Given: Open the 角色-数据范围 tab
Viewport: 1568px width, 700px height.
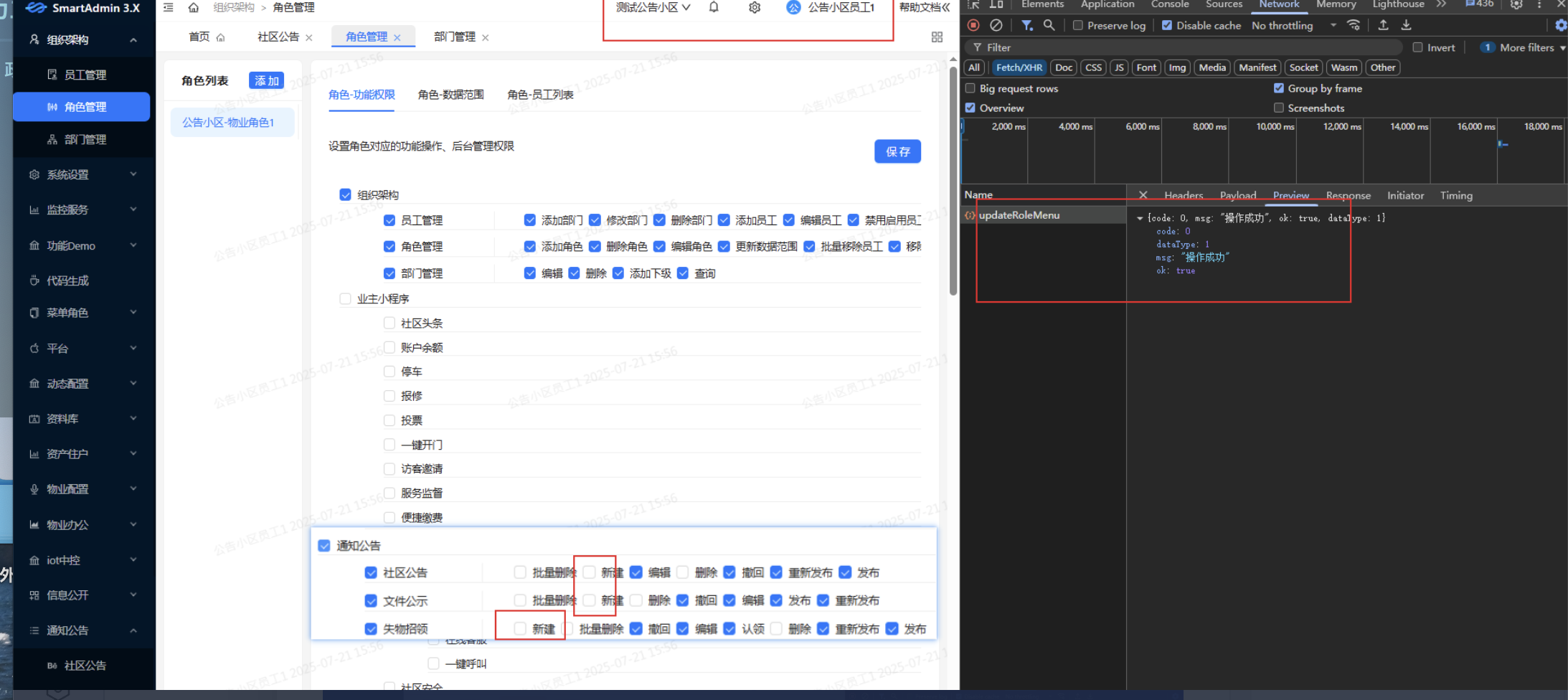Looking at the screenshot, I should [450, 94].
